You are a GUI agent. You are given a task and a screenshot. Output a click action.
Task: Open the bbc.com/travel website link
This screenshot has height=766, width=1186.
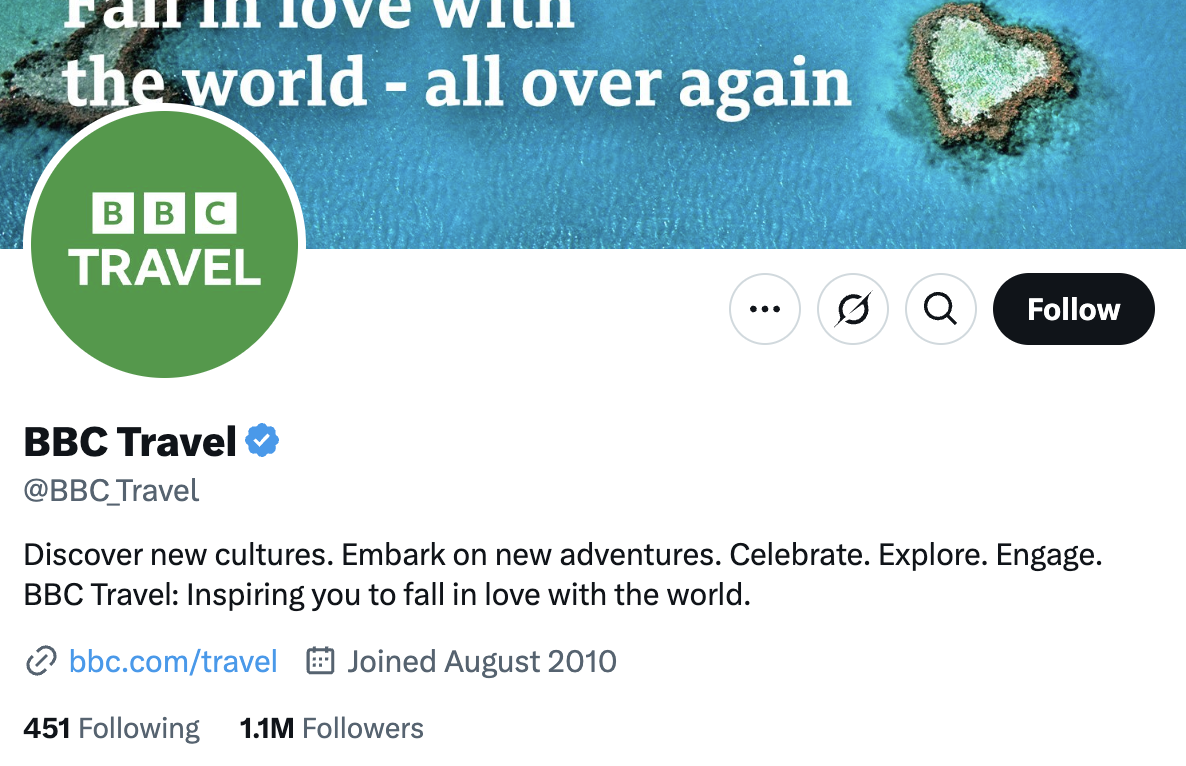pyautogui.click(x=172, y=661)
